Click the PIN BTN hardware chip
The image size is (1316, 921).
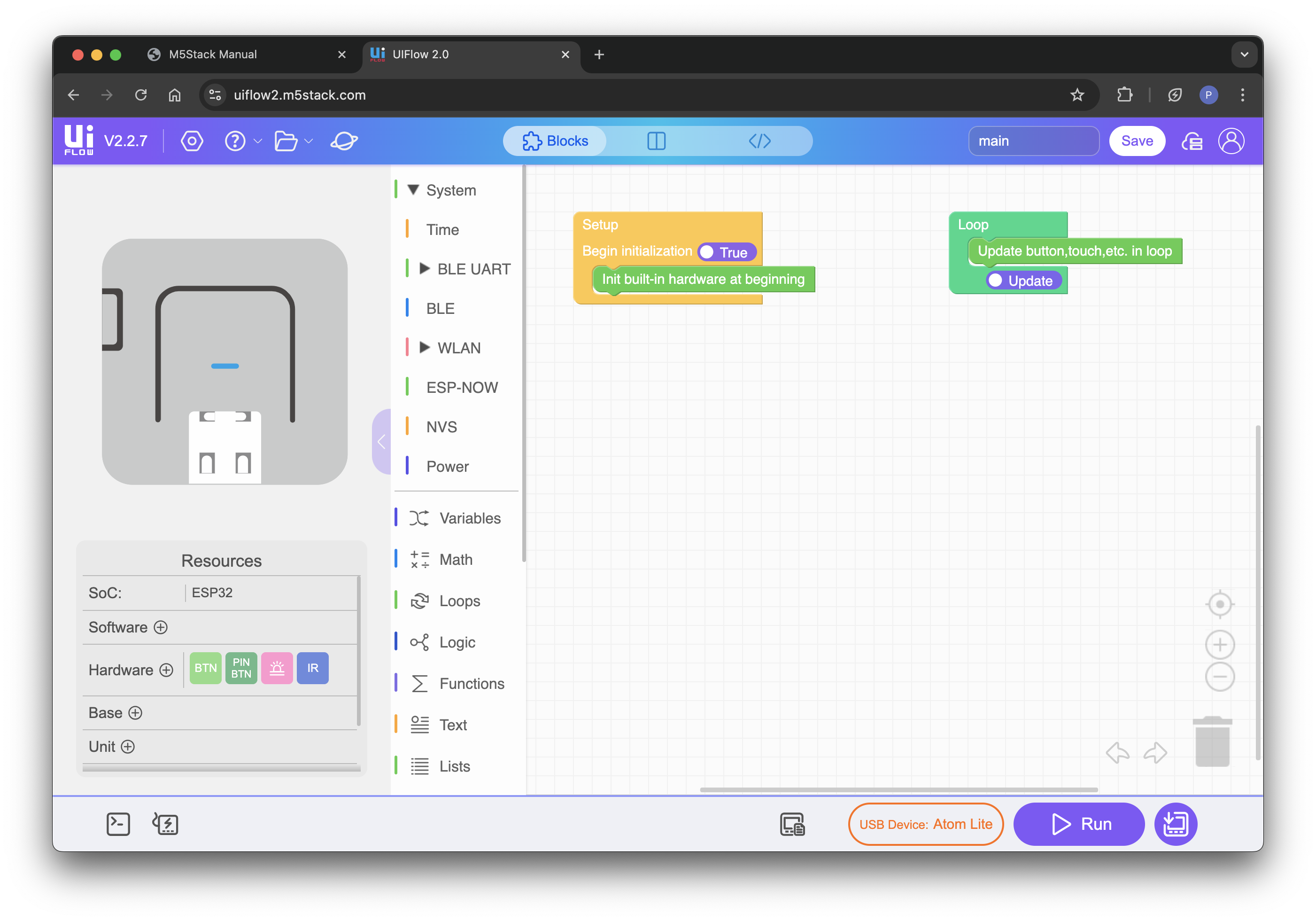point(241,668)
